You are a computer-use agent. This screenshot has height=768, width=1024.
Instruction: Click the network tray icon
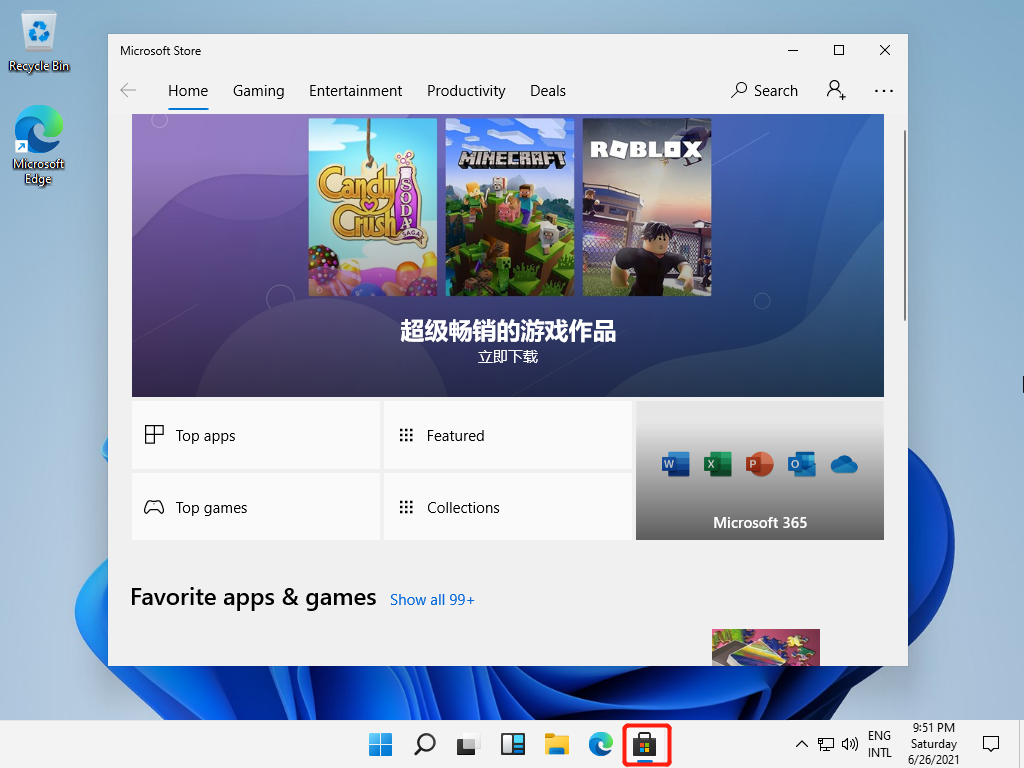[825, 744]
